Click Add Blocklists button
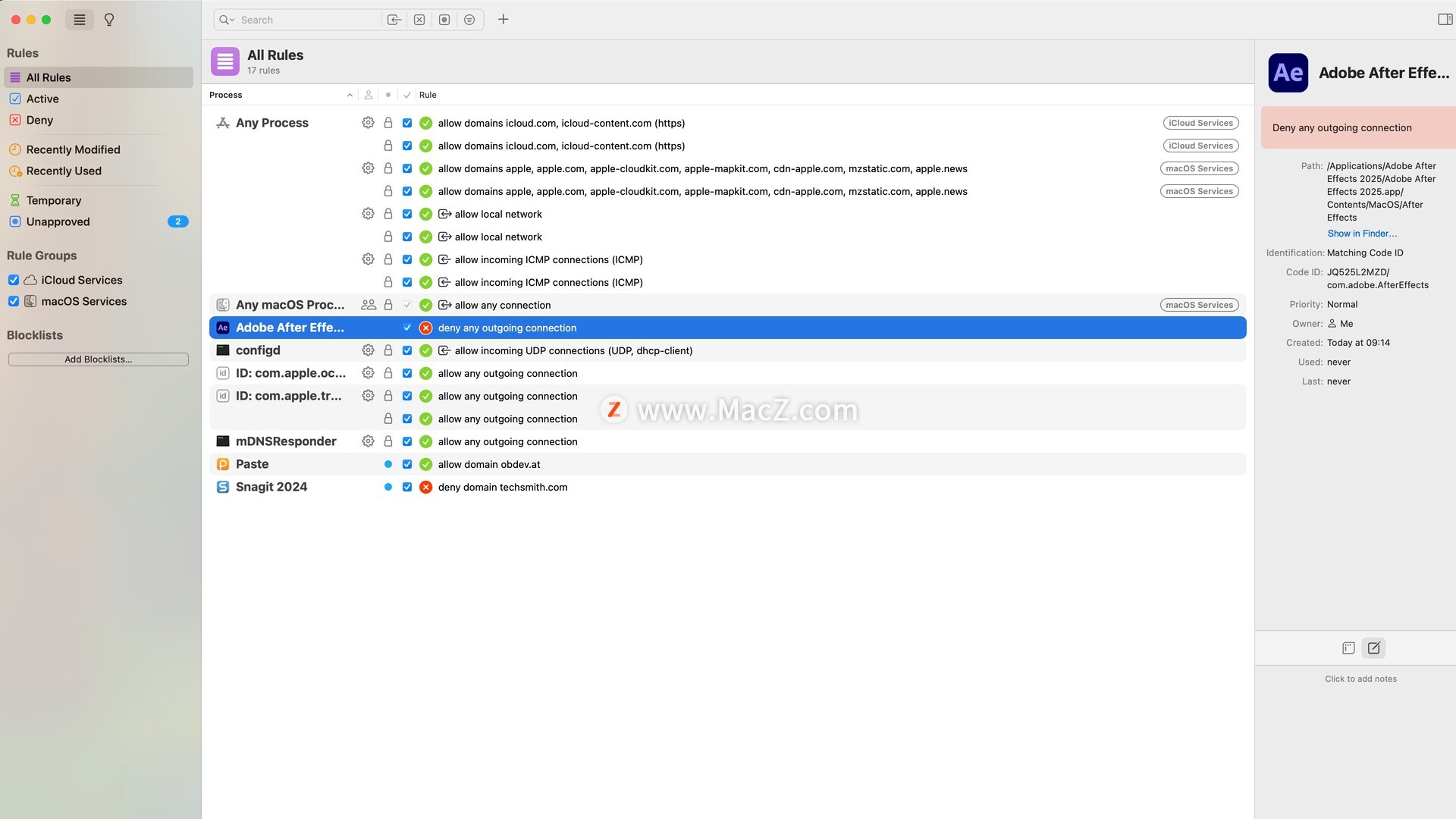 (99, 359)
